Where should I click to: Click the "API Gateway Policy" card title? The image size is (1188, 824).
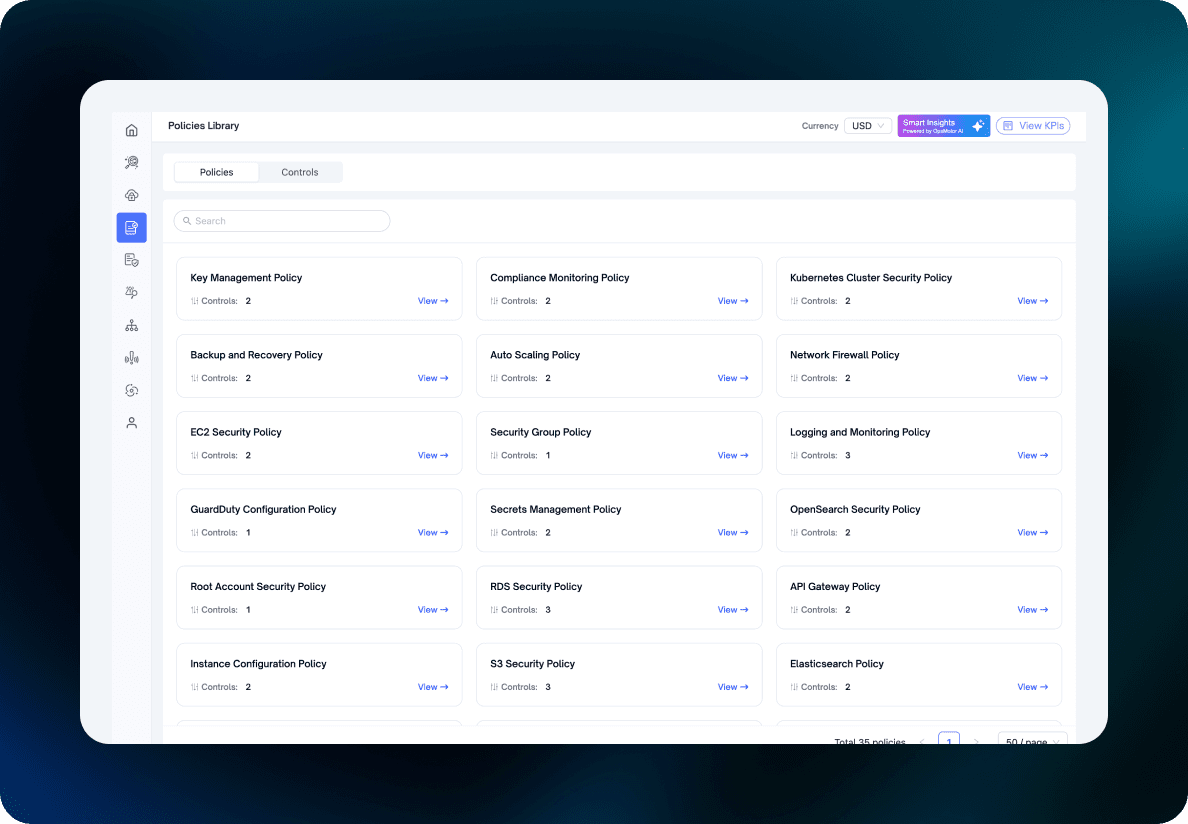835,587
